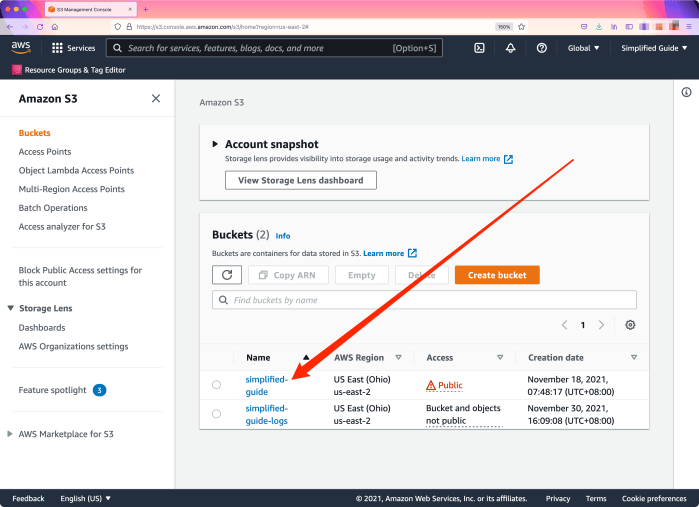699x507 pixels.
Task: Click the browser URL address bar
Action: pos(303,27)
